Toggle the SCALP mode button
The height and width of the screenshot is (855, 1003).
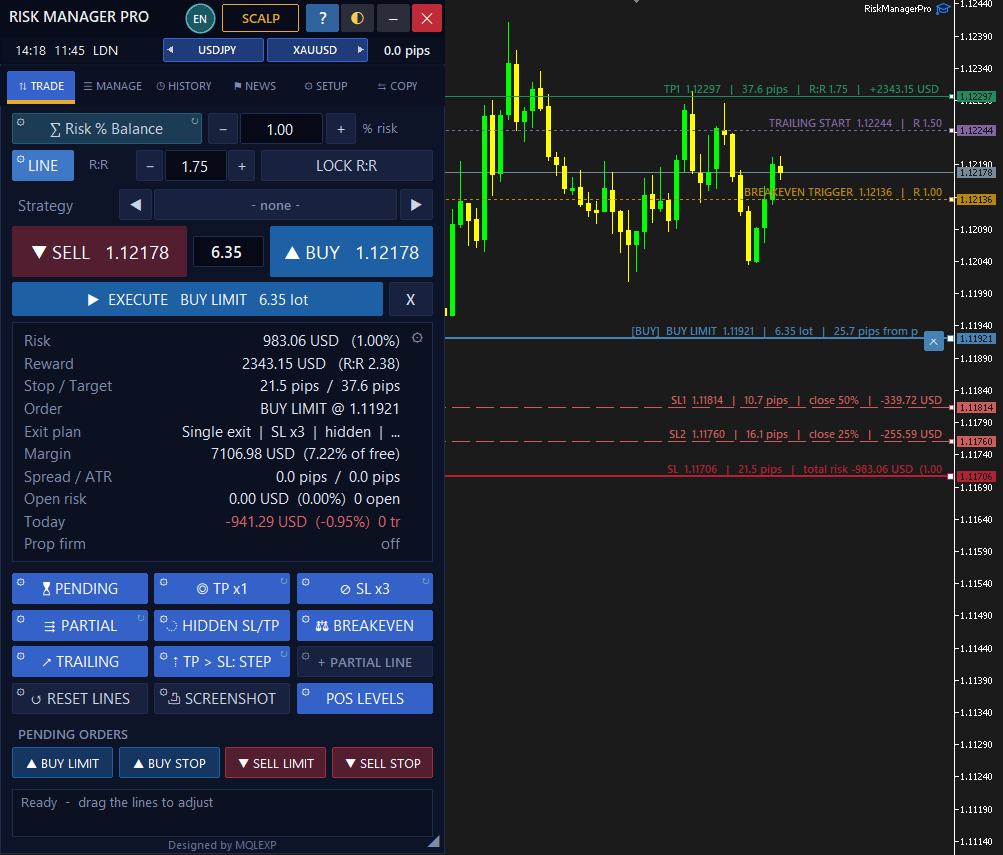click(x=260, y=18)
